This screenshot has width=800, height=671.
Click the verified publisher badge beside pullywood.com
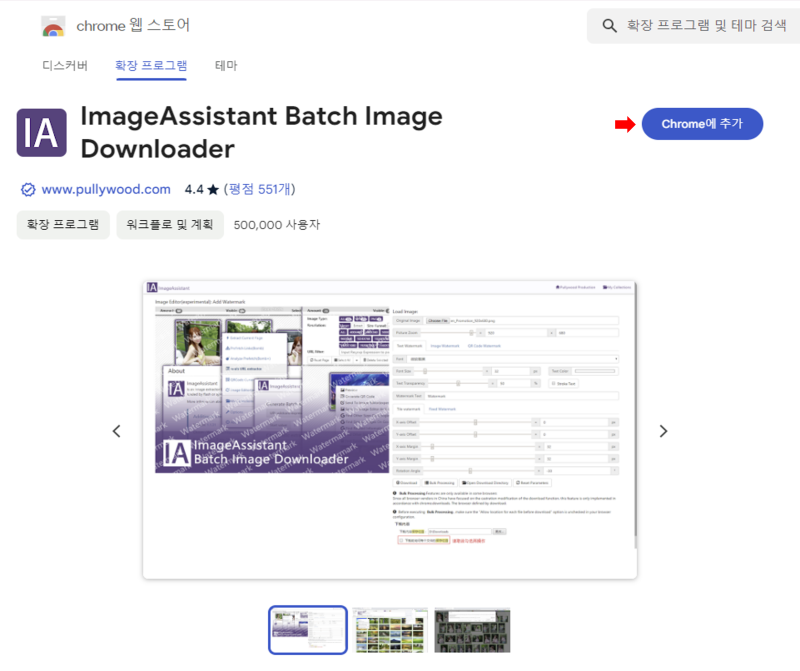tap(26, 188)
